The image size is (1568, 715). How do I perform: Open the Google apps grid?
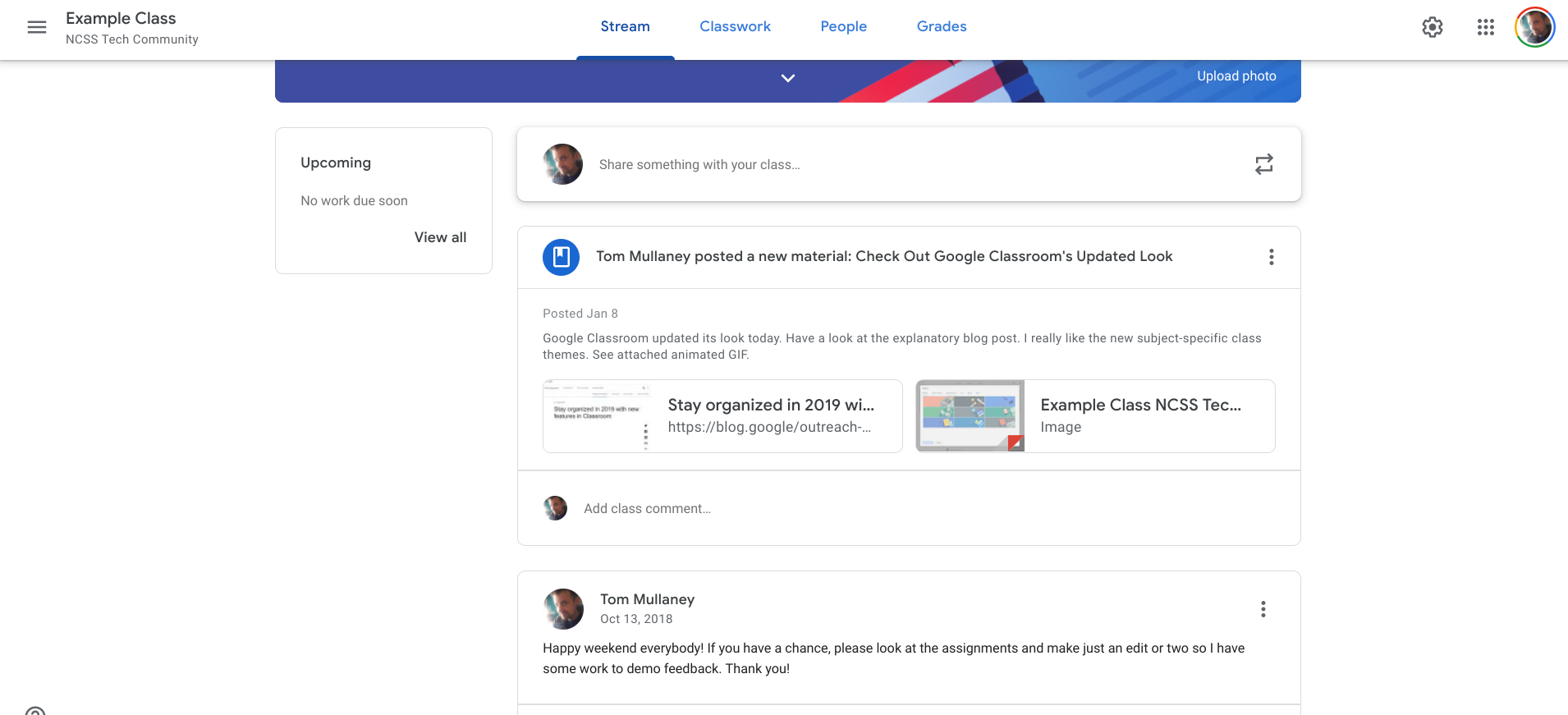click(1486, 27)
